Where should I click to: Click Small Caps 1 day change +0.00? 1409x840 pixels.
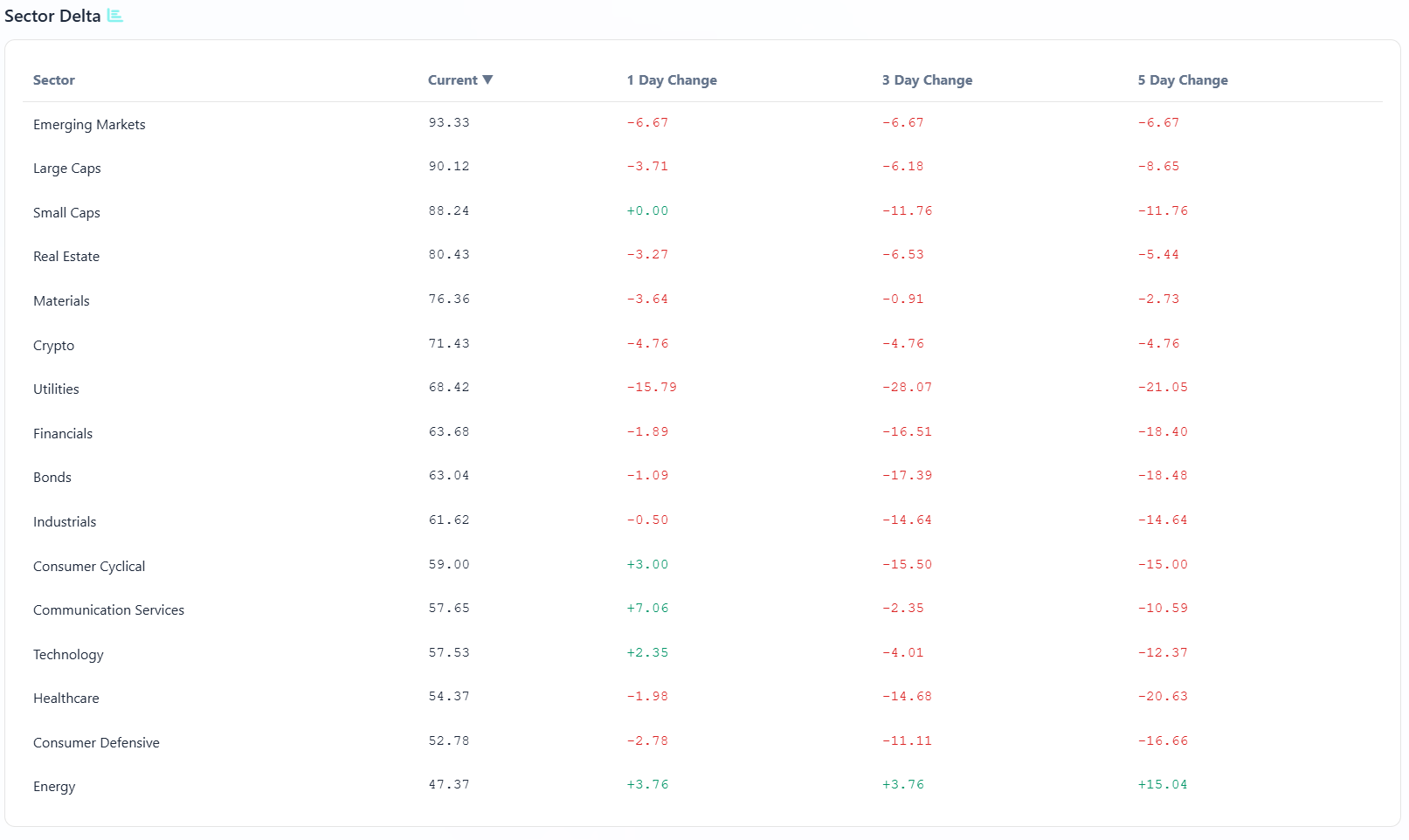(647, 210)
